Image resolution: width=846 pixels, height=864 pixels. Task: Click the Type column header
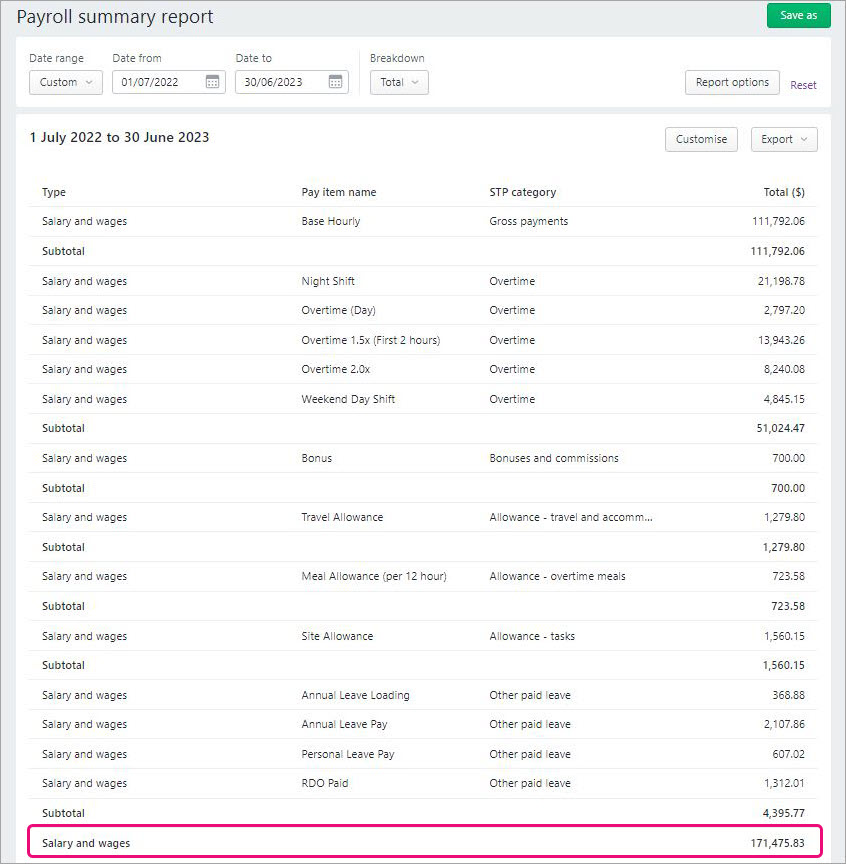pyautogui.click(x=53, y=192)
